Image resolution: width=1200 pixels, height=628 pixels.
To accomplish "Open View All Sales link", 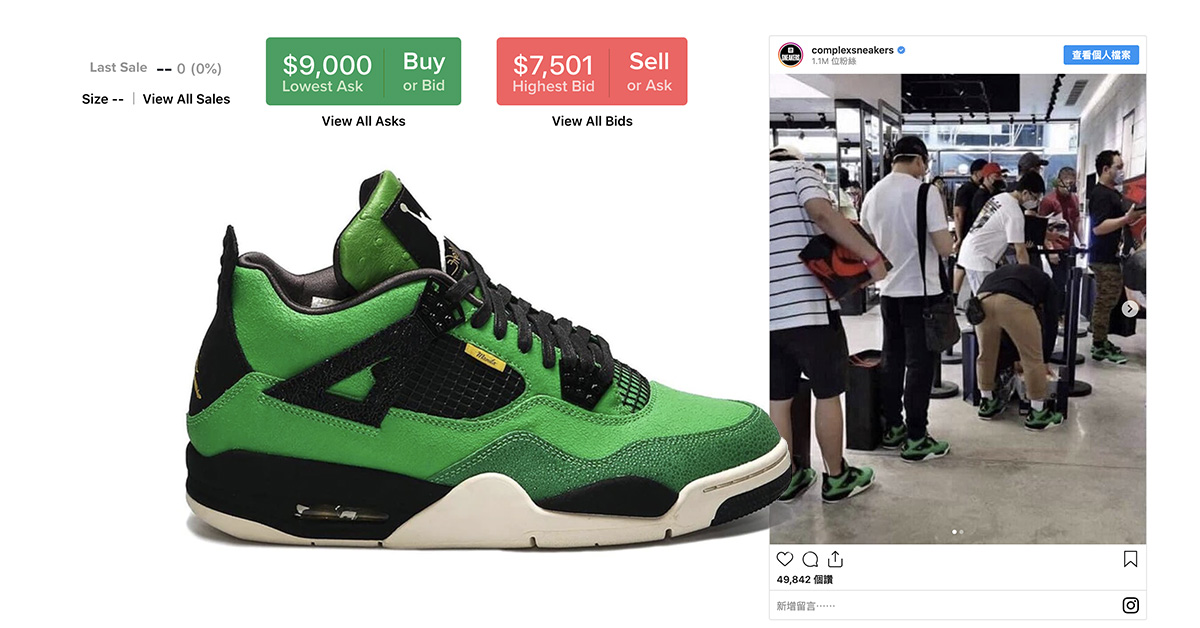I will point(186,99).
